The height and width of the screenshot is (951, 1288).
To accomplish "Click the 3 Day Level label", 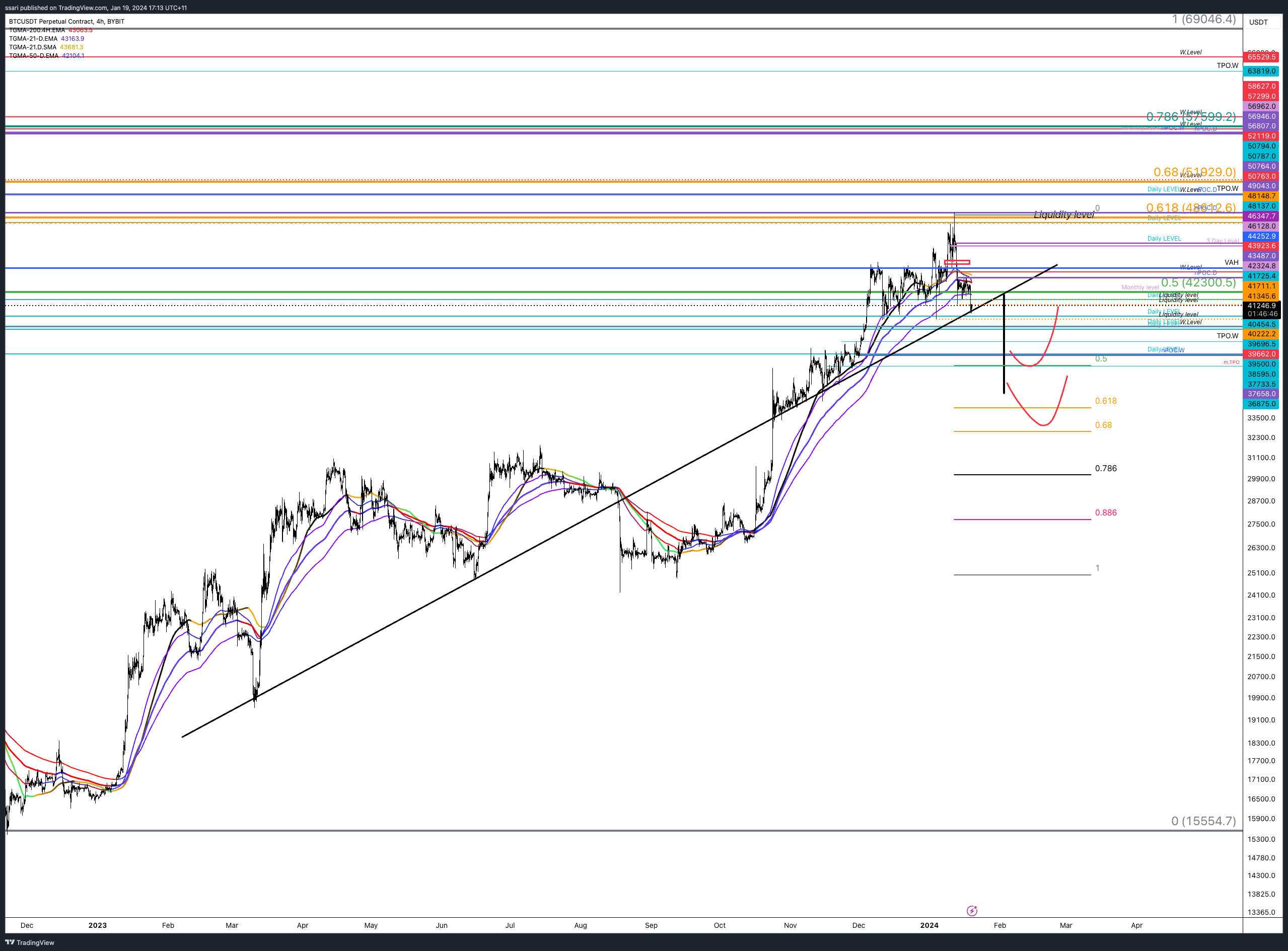I will pos(1223,241).
